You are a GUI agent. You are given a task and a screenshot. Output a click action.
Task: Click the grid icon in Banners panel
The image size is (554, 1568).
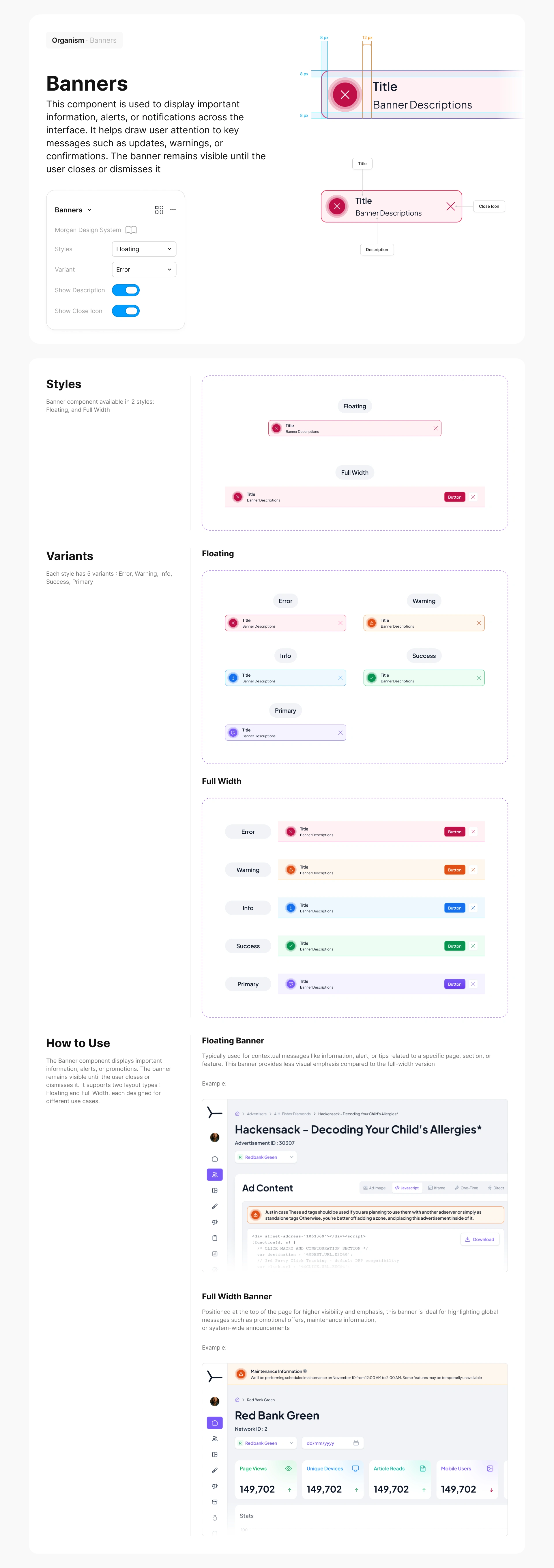point(159,209)
